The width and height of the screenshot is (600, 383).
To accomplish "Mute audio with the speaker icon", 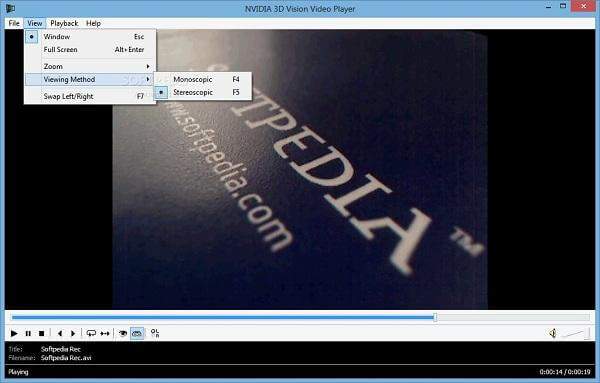I will 553,333.
